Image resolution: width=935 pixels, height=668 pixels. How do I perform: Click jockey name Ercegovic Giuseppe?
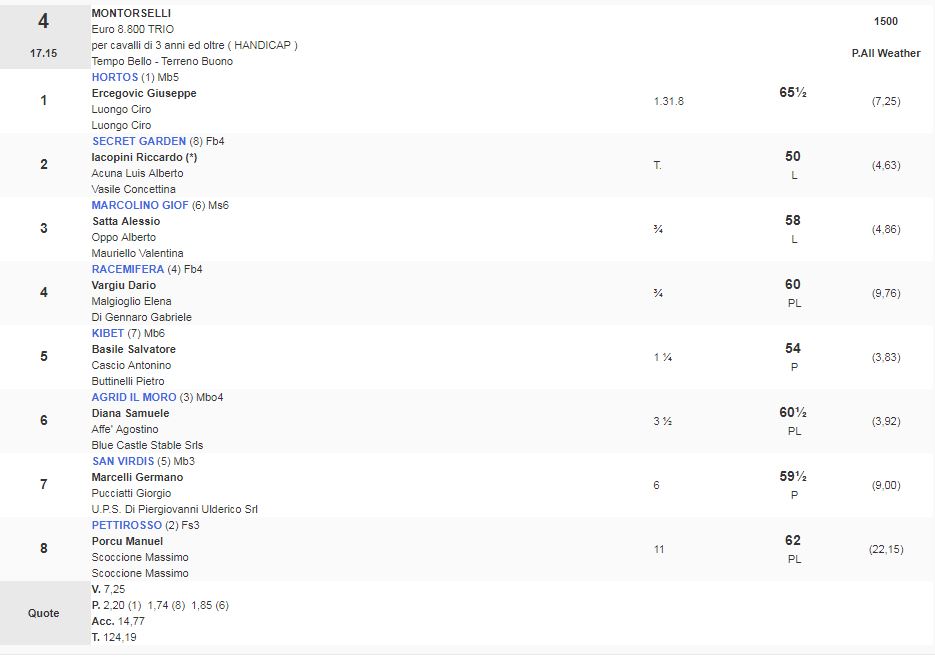(x=144, y=93)
